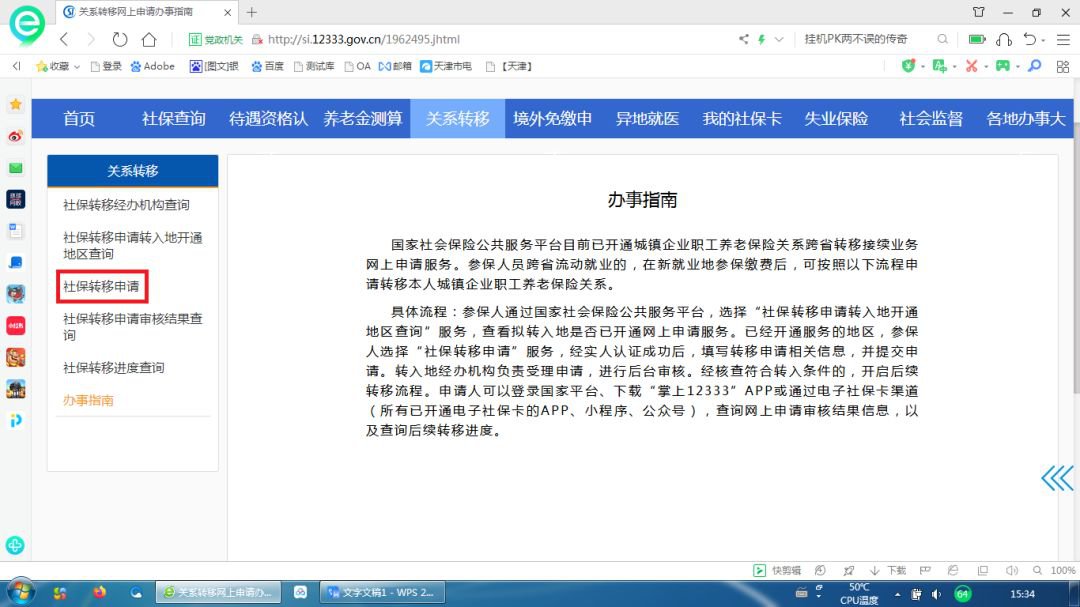Select 社保转移进度查询 in side menu
This screenshot has width=1080, height=607.
tap(114, 367)
